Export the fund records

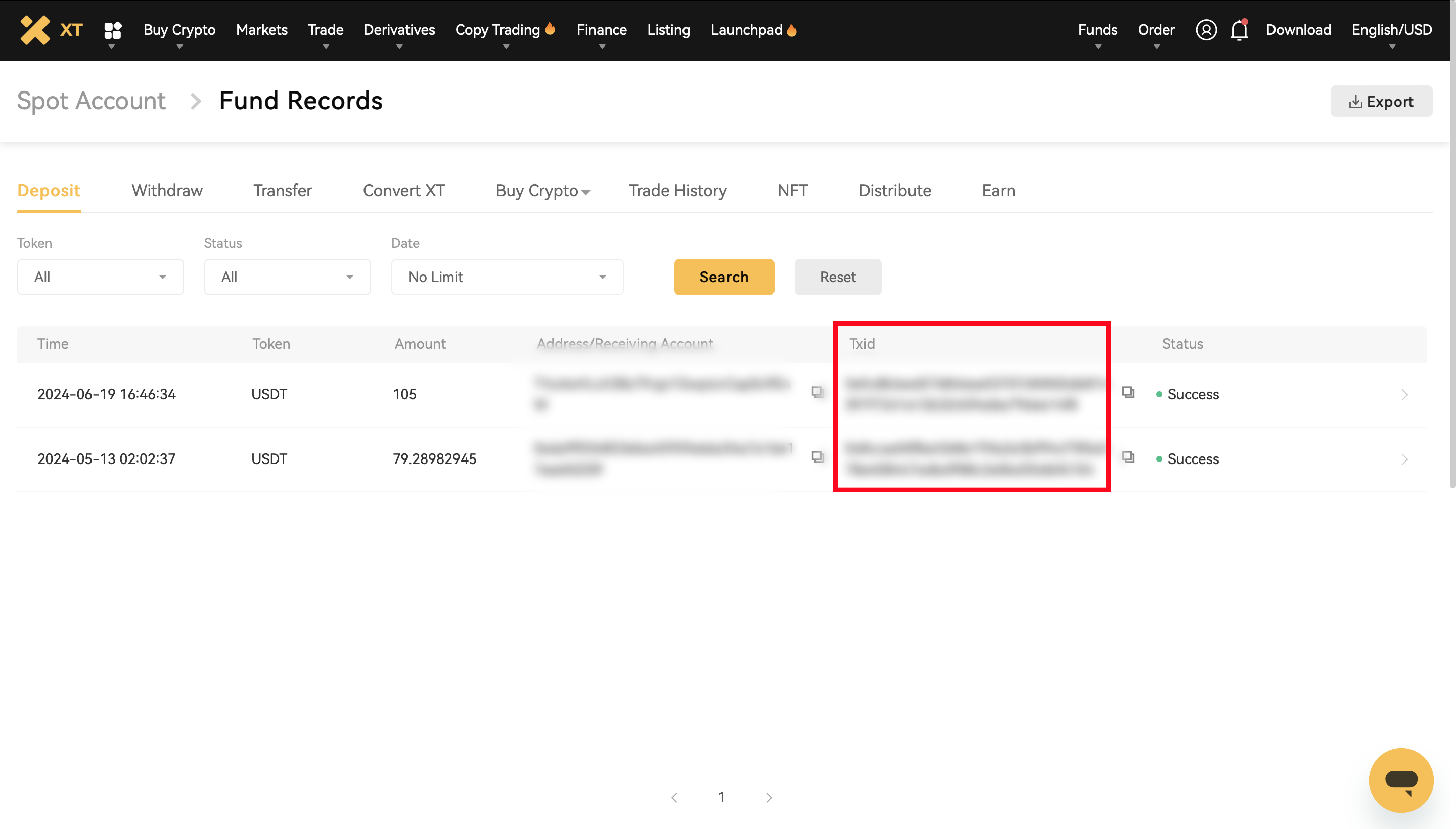coord(1381,101)
